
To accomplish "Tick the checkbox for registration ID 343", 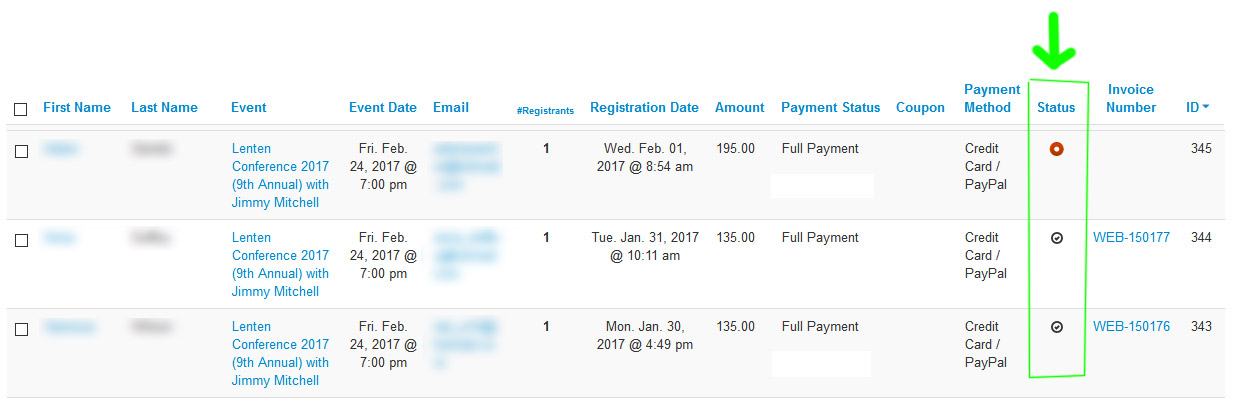I will 21,329.
